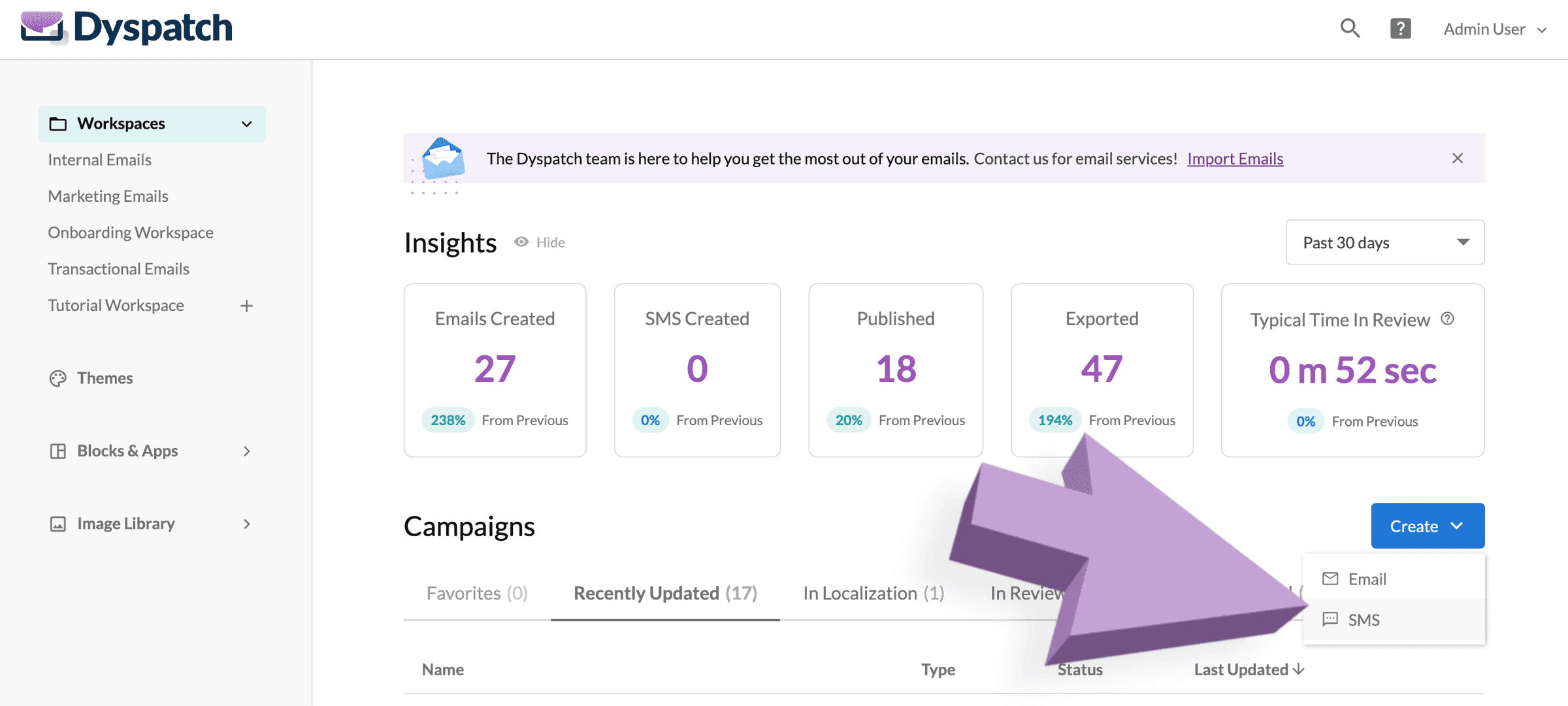This screenshot has height=706, width=1568.
Task: Click the tooltip icon next to Typical Time In Review
Action: coord(1448,319)
